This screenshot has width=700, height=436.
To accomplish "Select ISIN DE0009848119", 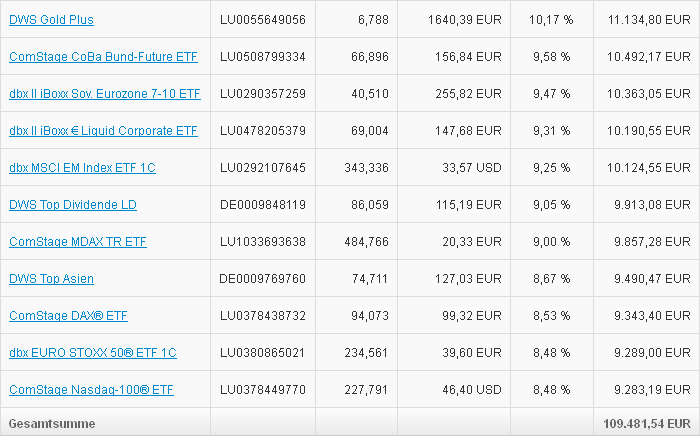I will tap(263, 205).
